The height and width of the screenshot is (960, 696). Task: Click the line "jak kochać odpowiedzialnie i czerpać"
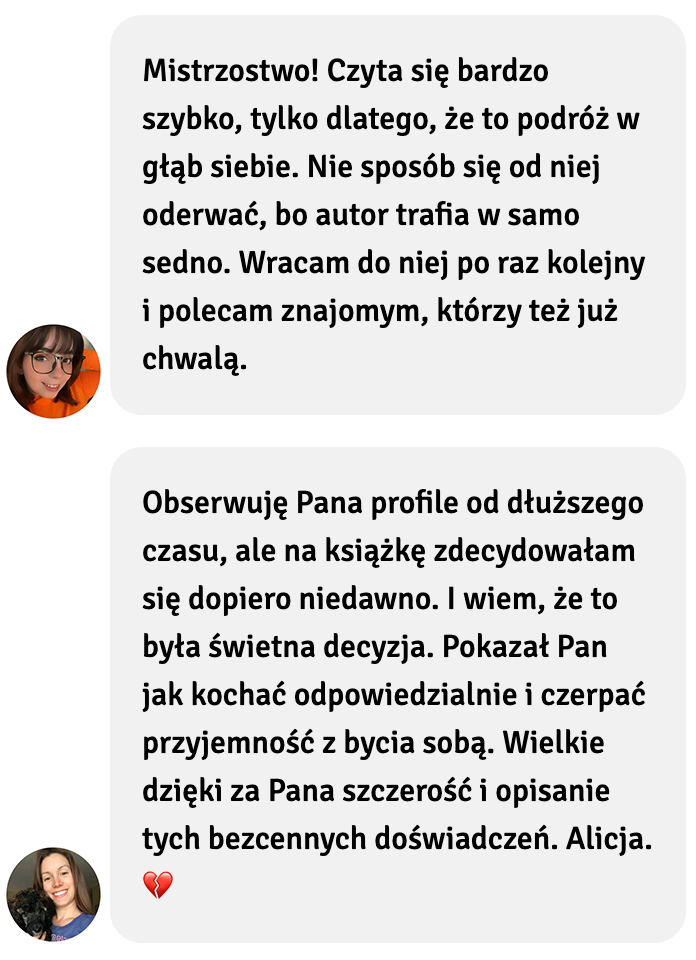pos(394,695)
